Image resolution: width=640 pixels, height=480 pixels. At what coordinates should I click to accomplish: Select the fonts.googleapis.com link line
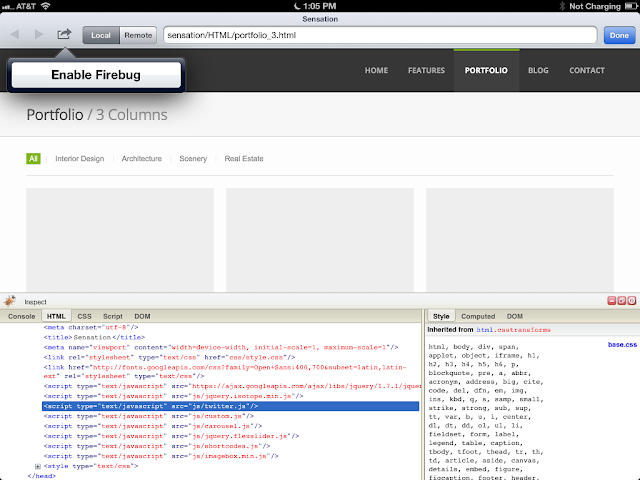(225, 371)
